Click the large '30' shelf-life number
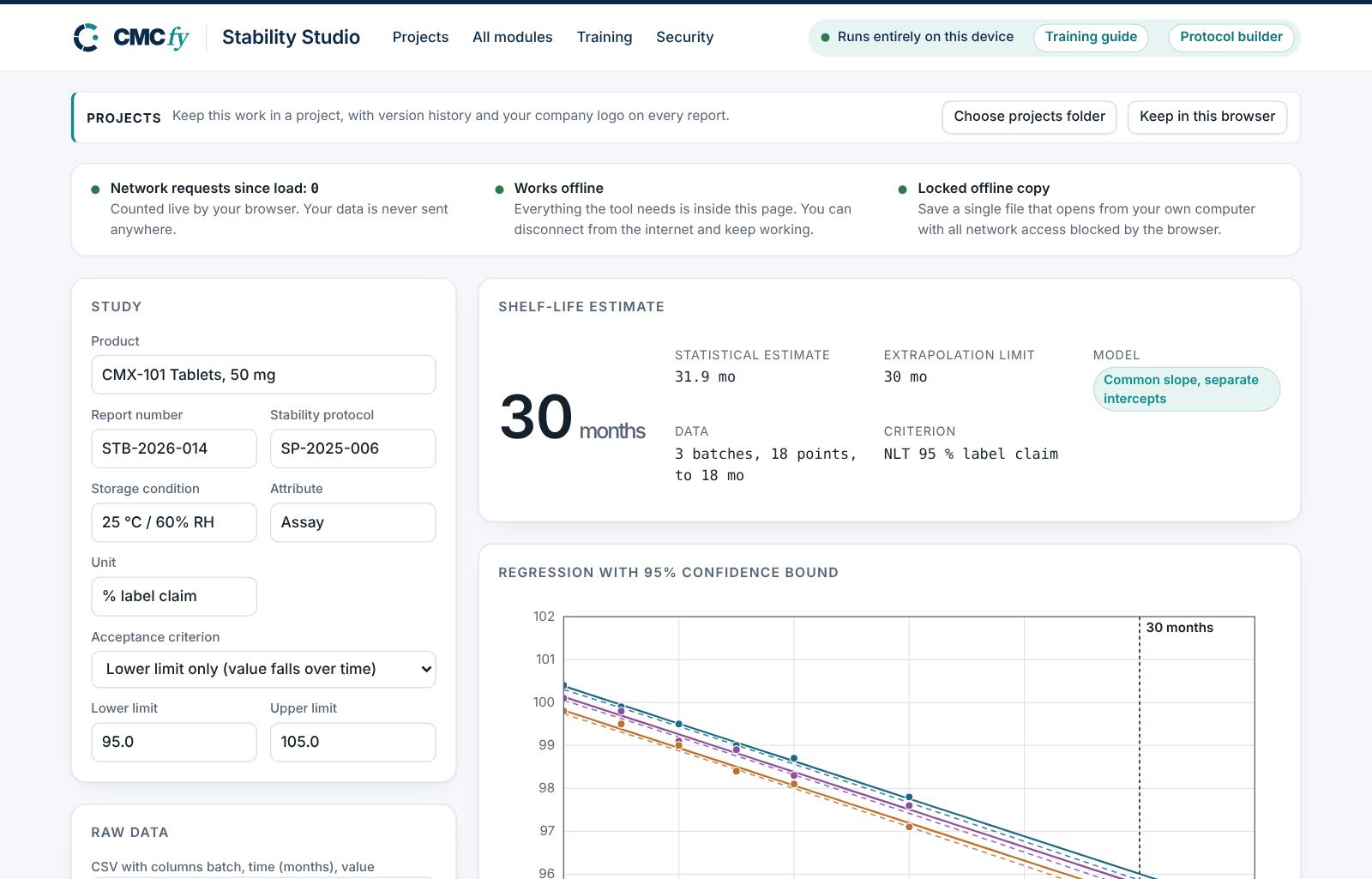Image resolution: width=1372 pixels, height=879 pixels. (x=536, y=418)
